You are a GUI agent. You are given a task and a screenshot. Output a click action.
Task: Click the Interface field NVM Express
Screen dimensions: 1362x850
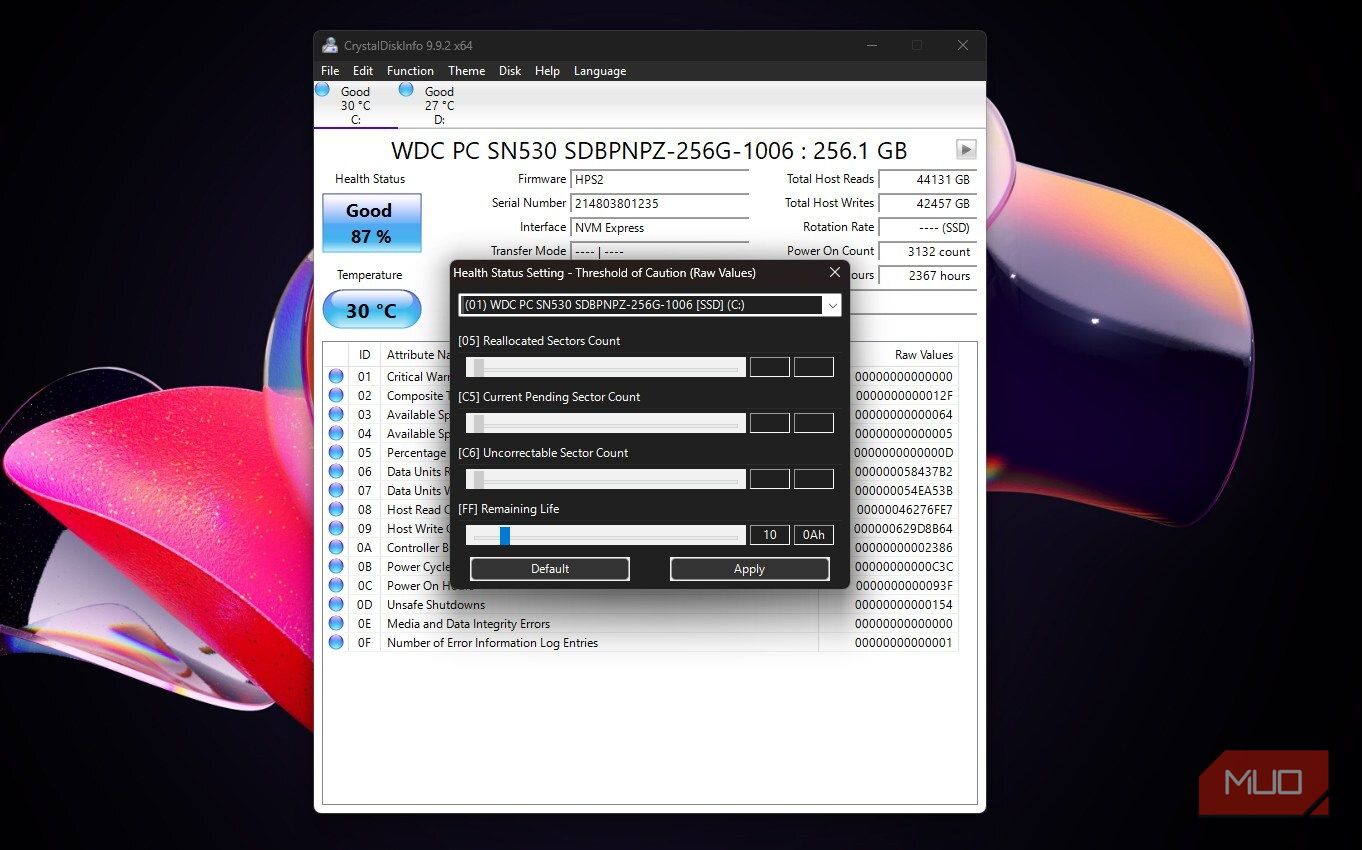point(660,228)
